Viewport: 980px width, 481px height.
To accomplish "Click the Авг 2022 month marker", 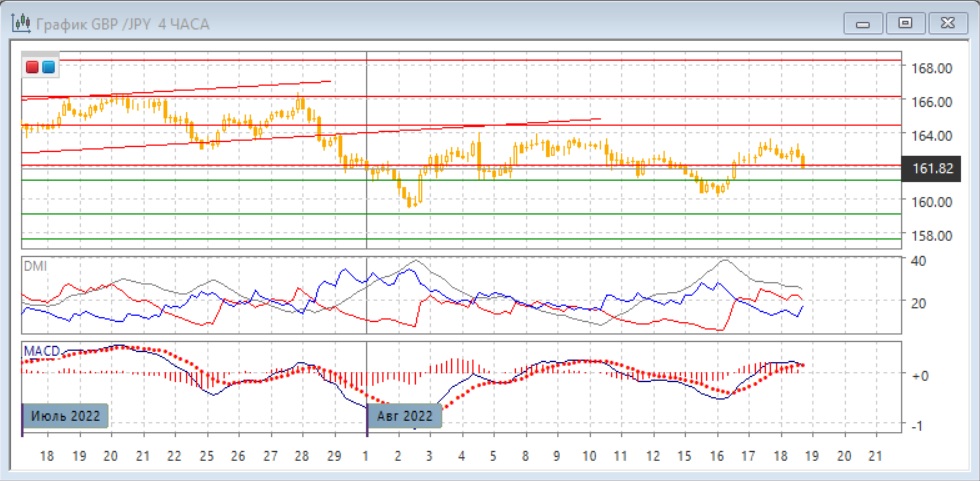I will [405, 415].
